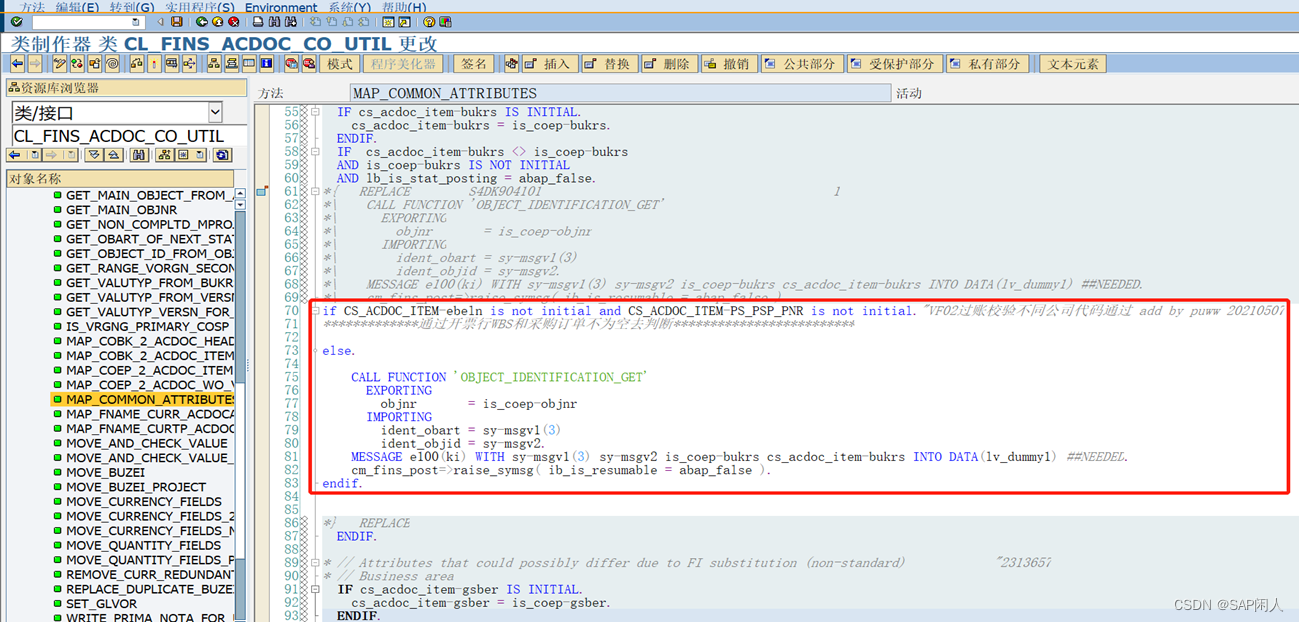Collapse the IF block at line 70

click(x=315, y=311)
